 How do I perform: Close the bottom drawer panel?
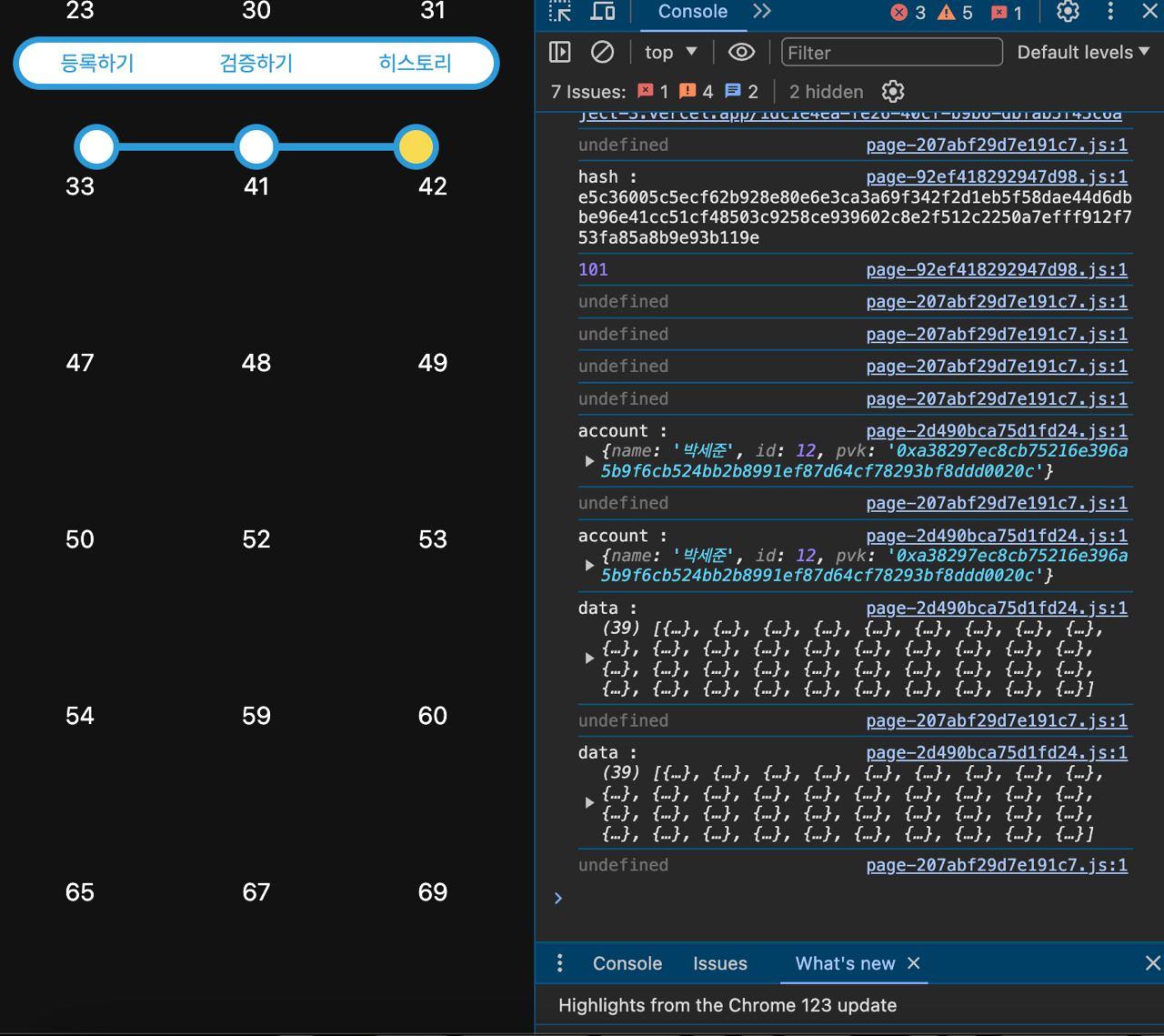pos(1152,962)
